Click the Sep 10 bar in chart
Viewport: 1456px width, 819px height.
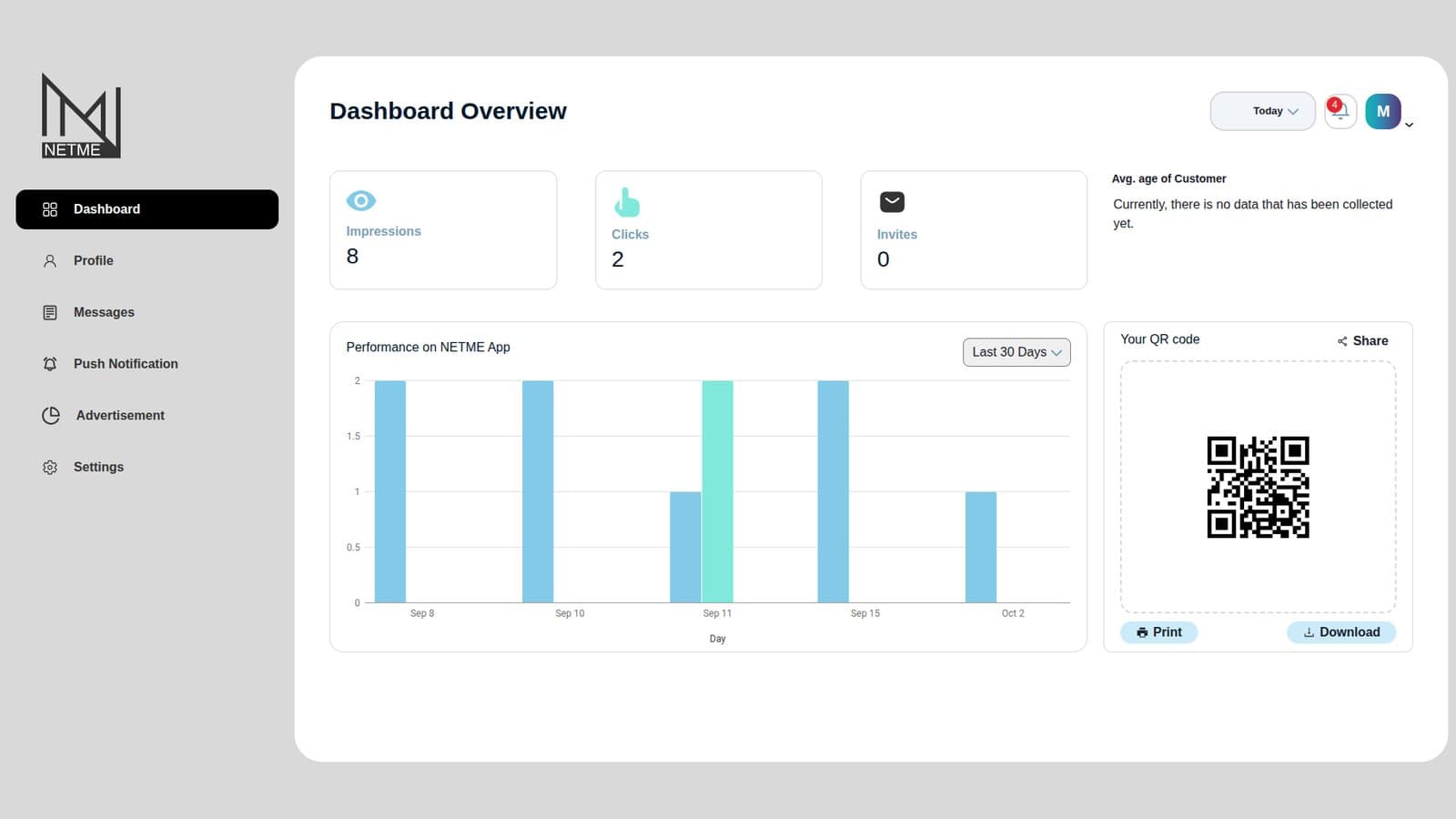(x=538, y=491)
